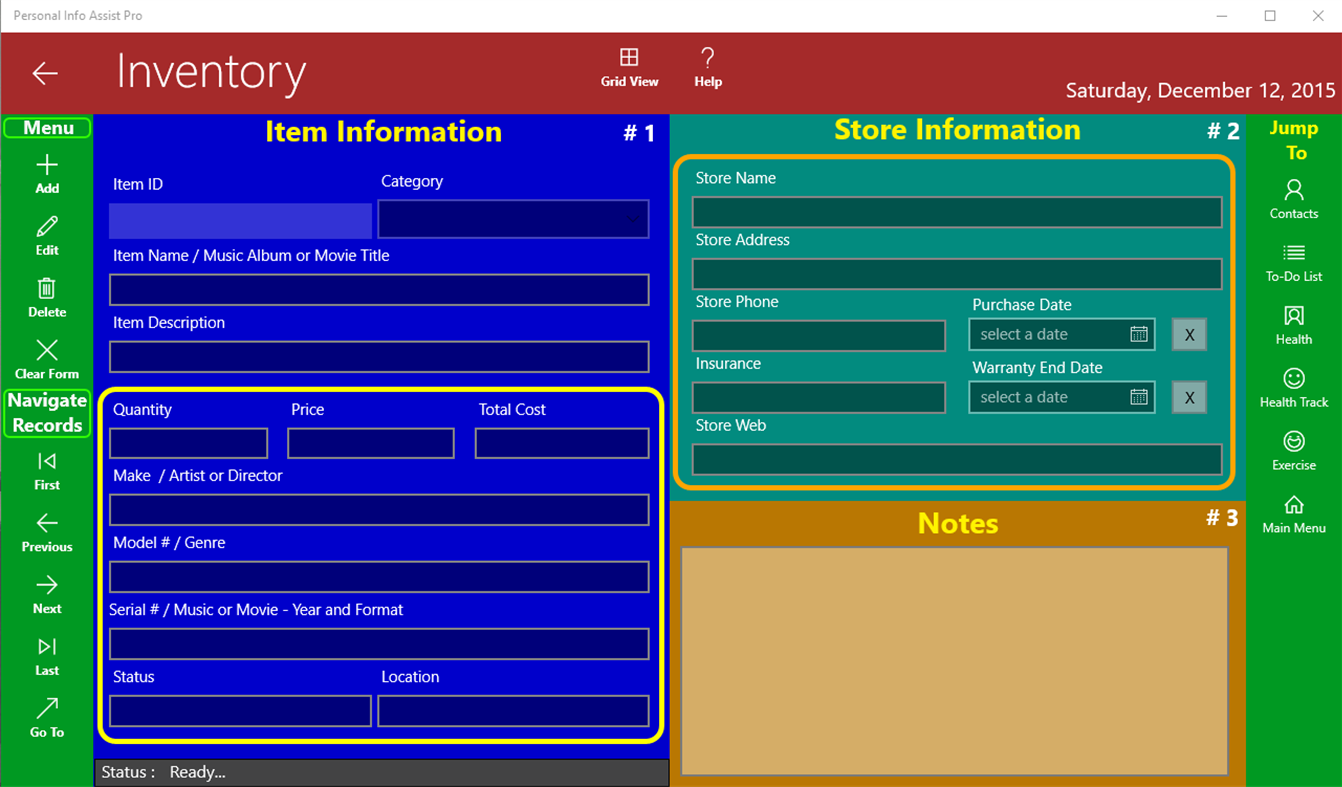This screenshot has height=787, width=1342.
Task: Jump to the Last record
Action: pyautogui.click(x=46, y=648)
